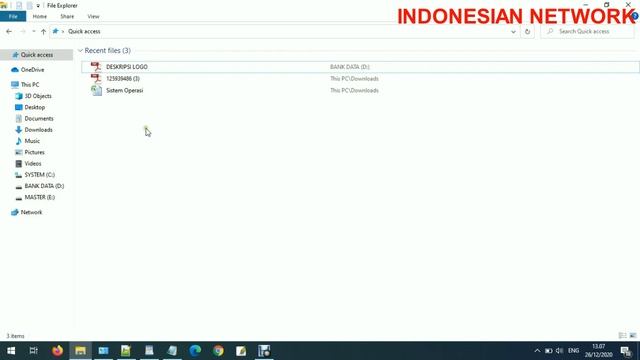640x360 pixels.
Task: Open the Pictures folder in sidebar
Action: pos(34,152)
